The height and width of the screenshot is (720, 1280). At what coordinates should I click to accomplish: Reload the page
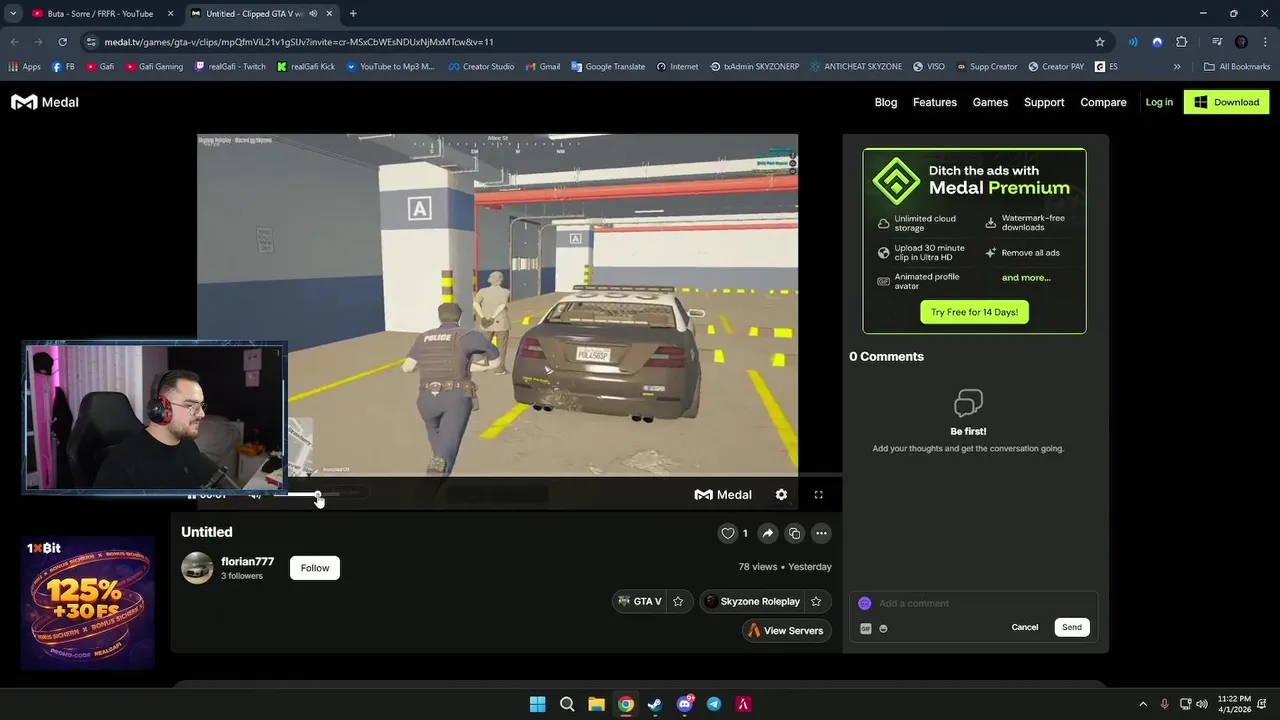pos(62,42)
